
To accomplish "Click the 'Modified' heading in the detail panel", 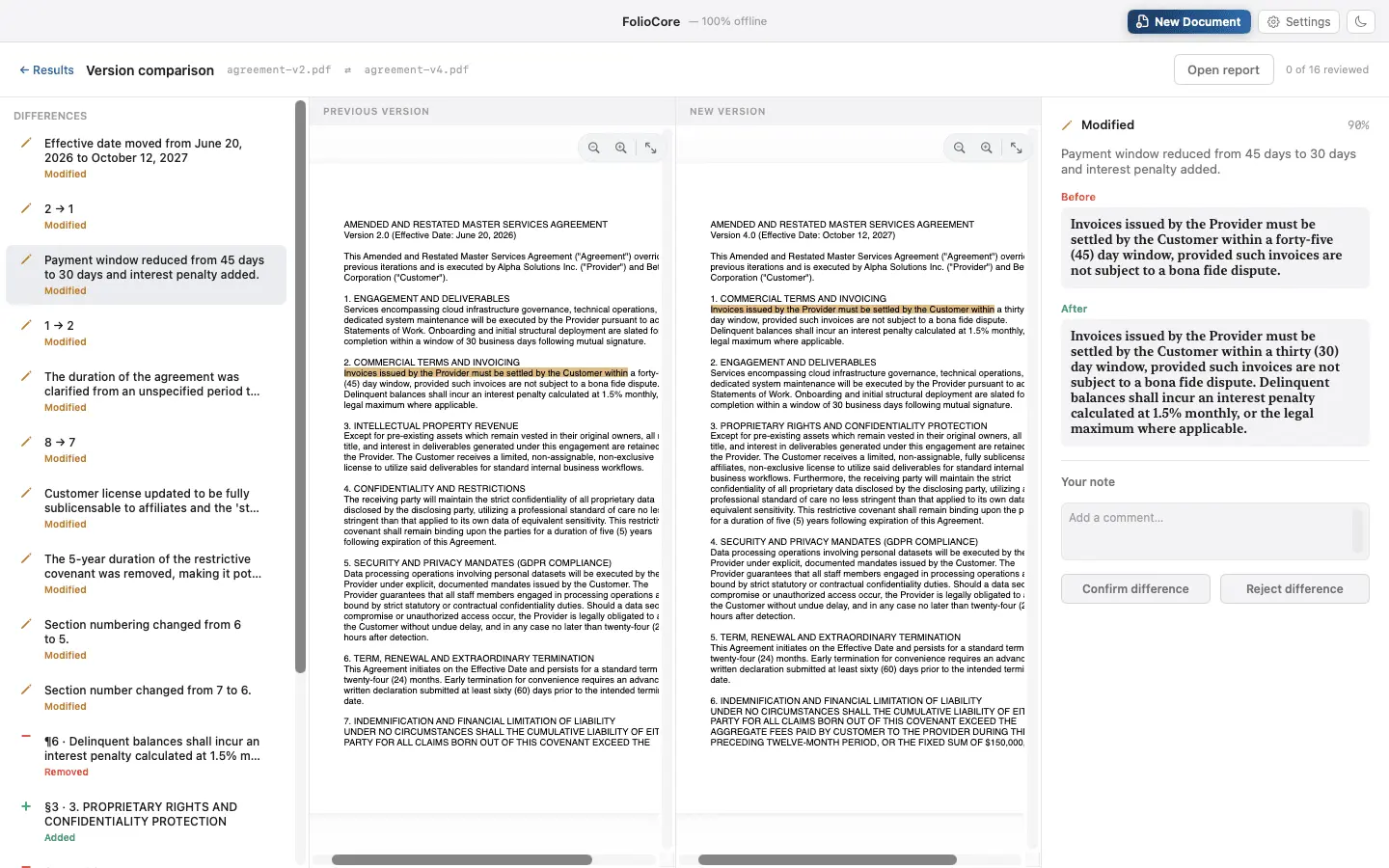I will click(x=1107, y=125).
